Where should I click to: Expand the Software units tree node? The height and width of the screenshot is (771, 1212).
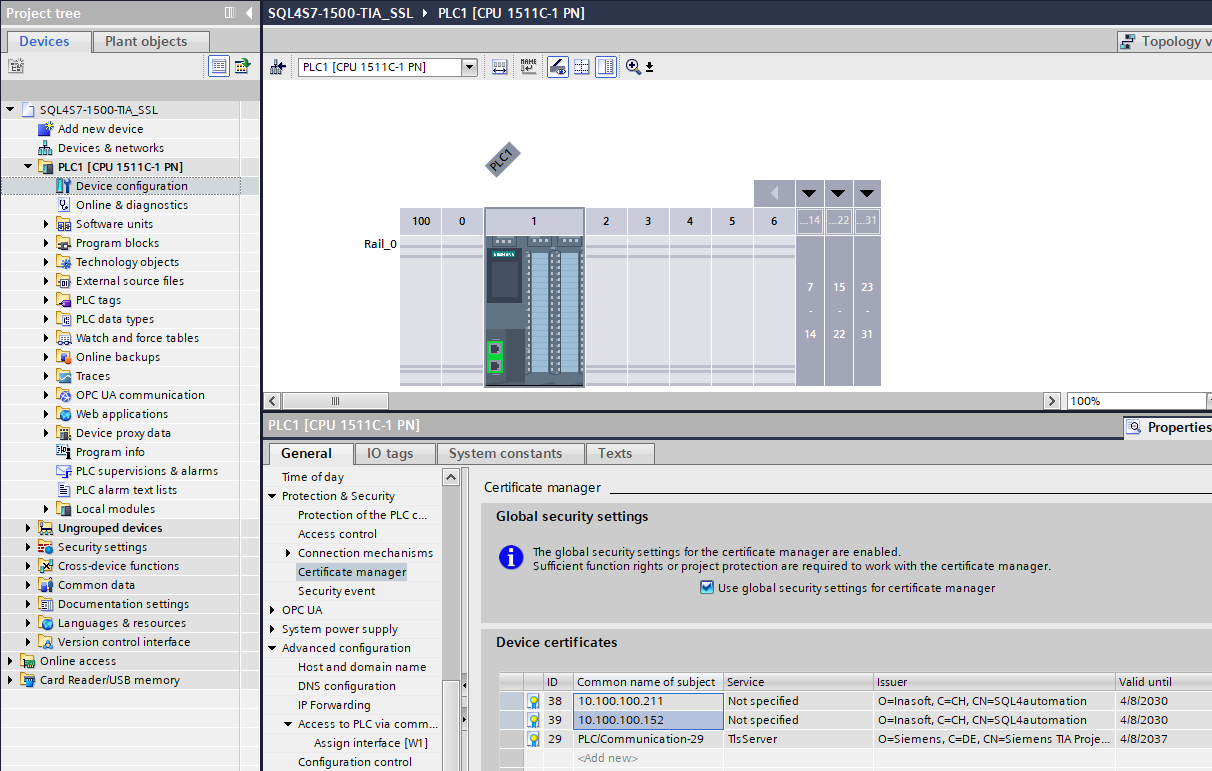[x=46, y=224]
